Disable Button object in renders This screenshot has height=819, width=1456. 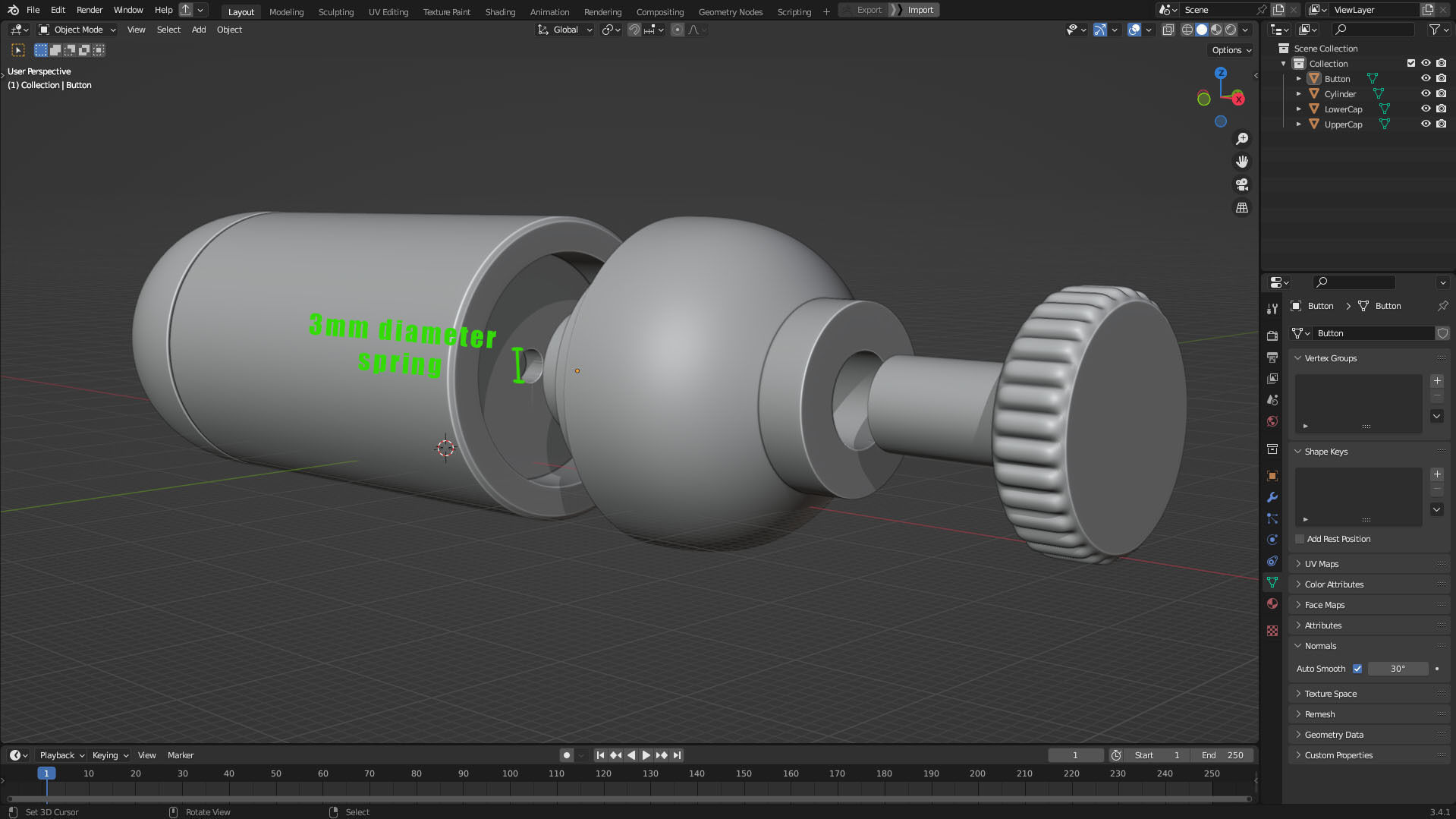pyautogui.click(x=1441, y=78)
